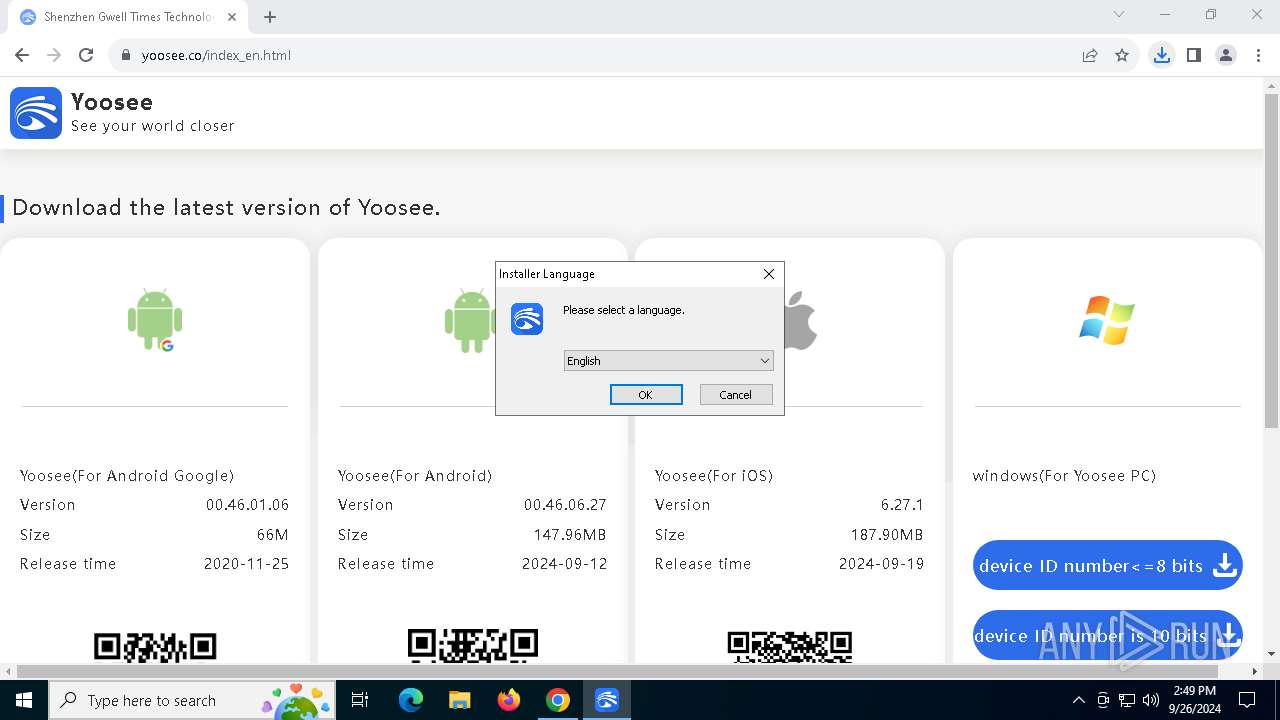The image size is (1280, 720).
Task: Click the Yoosee logo in header
Action: (x=36, y=112)
